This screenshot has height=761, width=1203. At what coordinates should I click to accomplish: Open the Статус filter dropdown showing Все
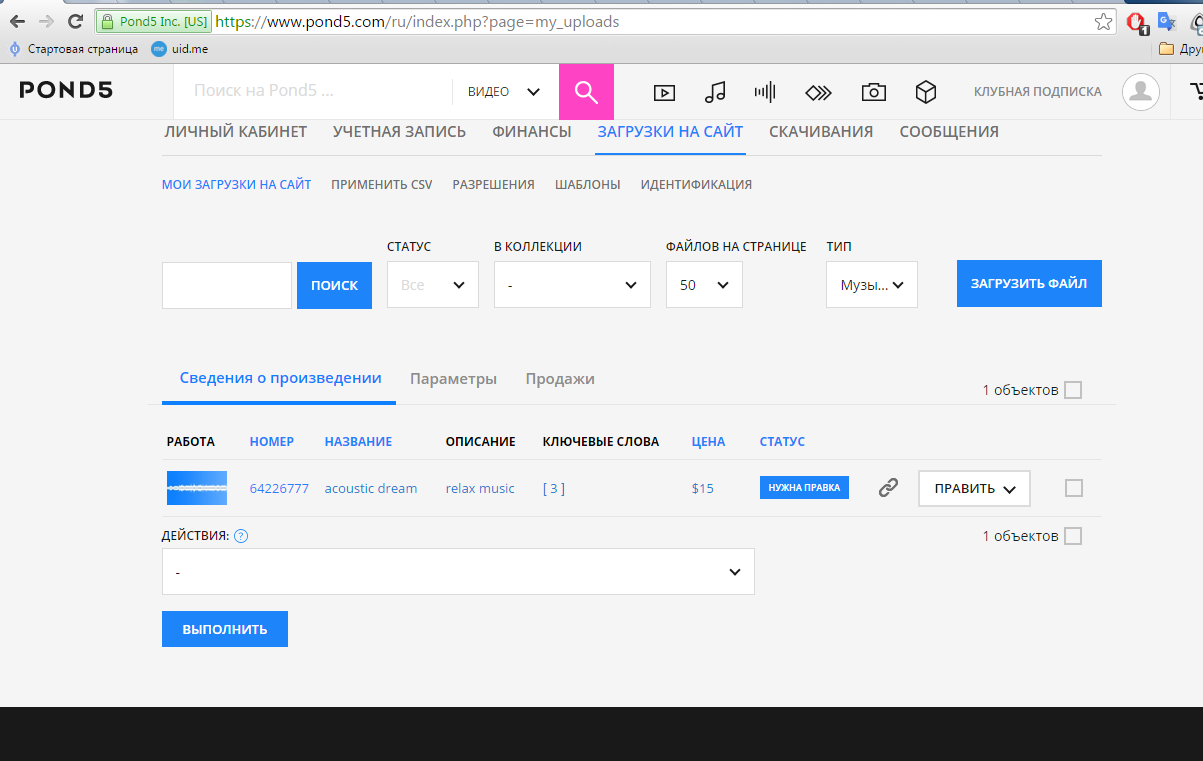(x=433, y=285)
